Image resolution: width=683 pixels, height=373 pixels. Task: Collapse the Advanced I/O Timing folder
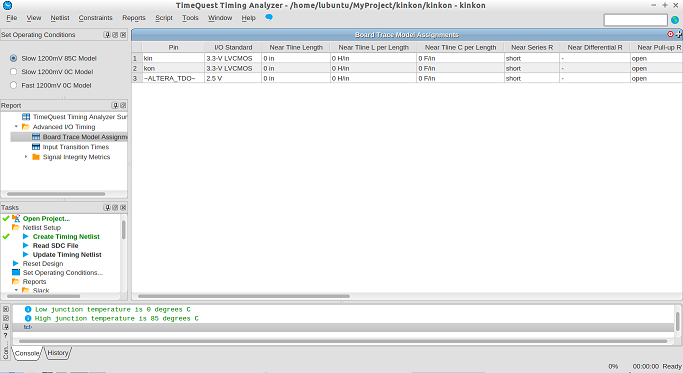tap(17, 127)
